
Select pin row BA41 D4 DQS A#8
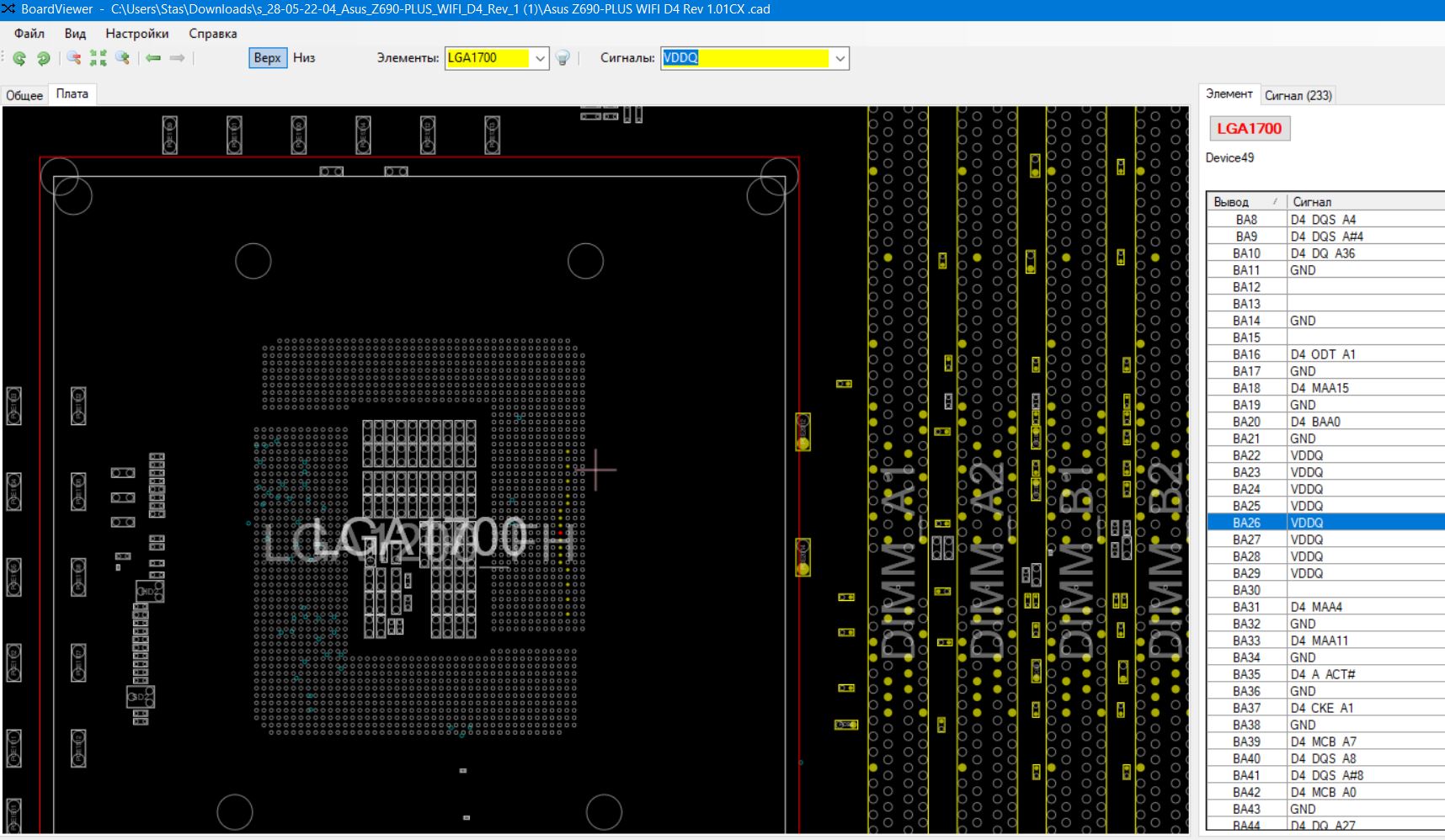[1326, 775]
